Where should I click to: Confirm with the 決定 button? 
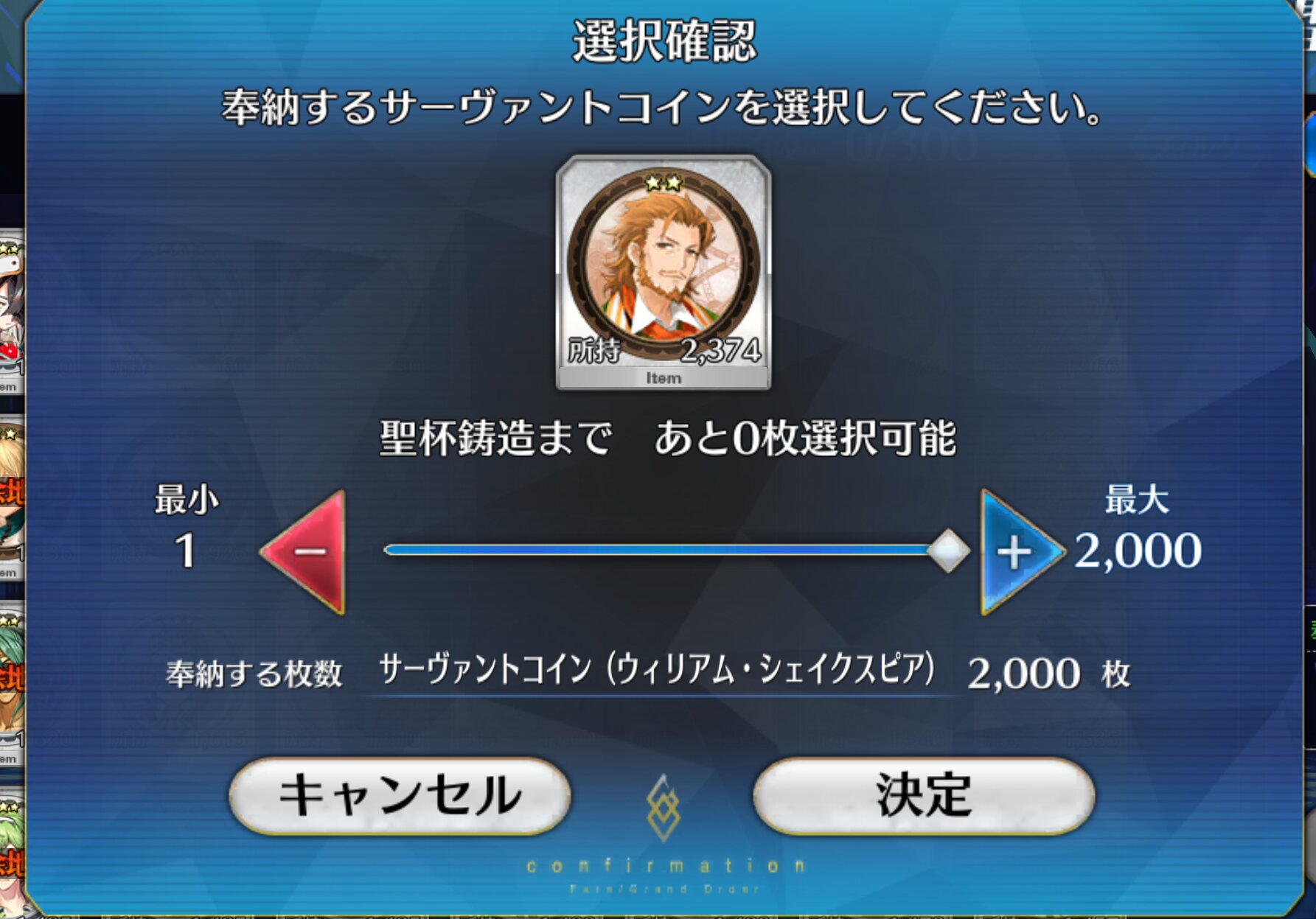click(924, 796)
